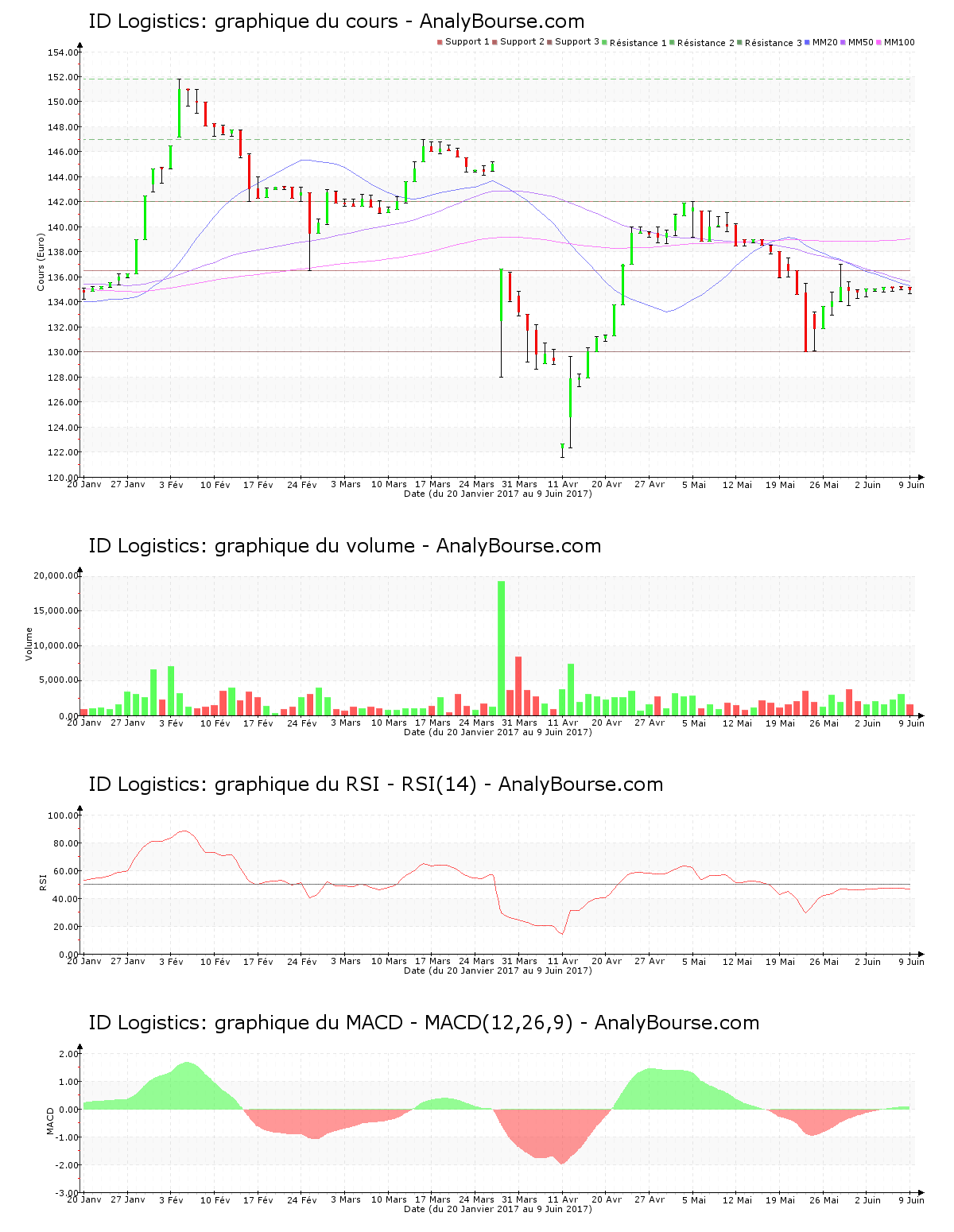Click the date range caption under RSI chart

click(498, 970)
